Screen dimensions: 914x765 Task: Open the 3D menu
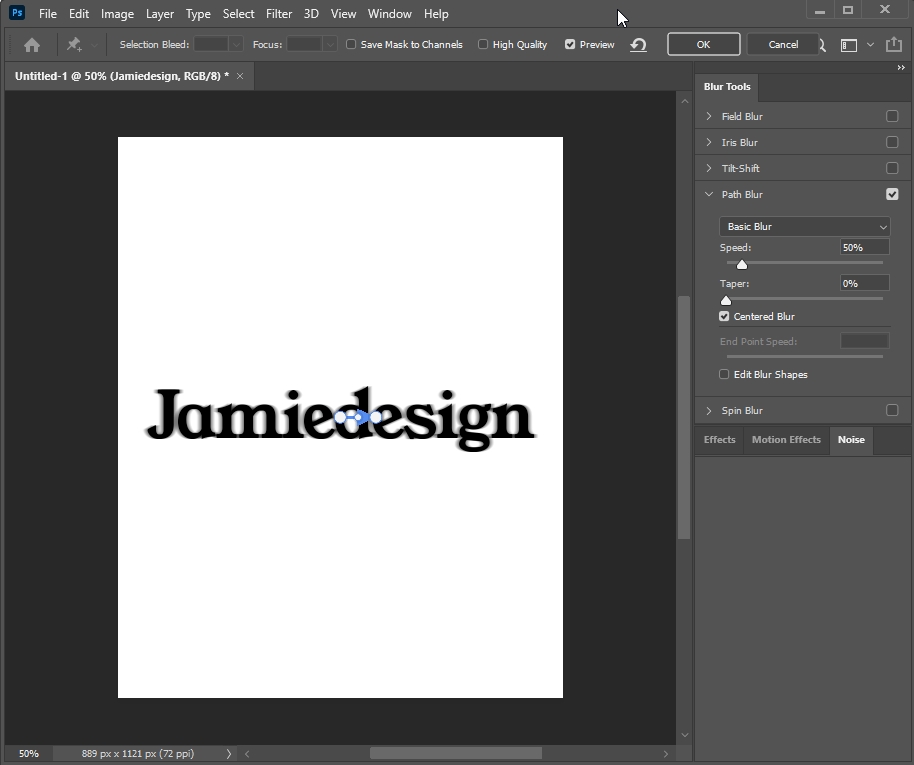[311, 13]
